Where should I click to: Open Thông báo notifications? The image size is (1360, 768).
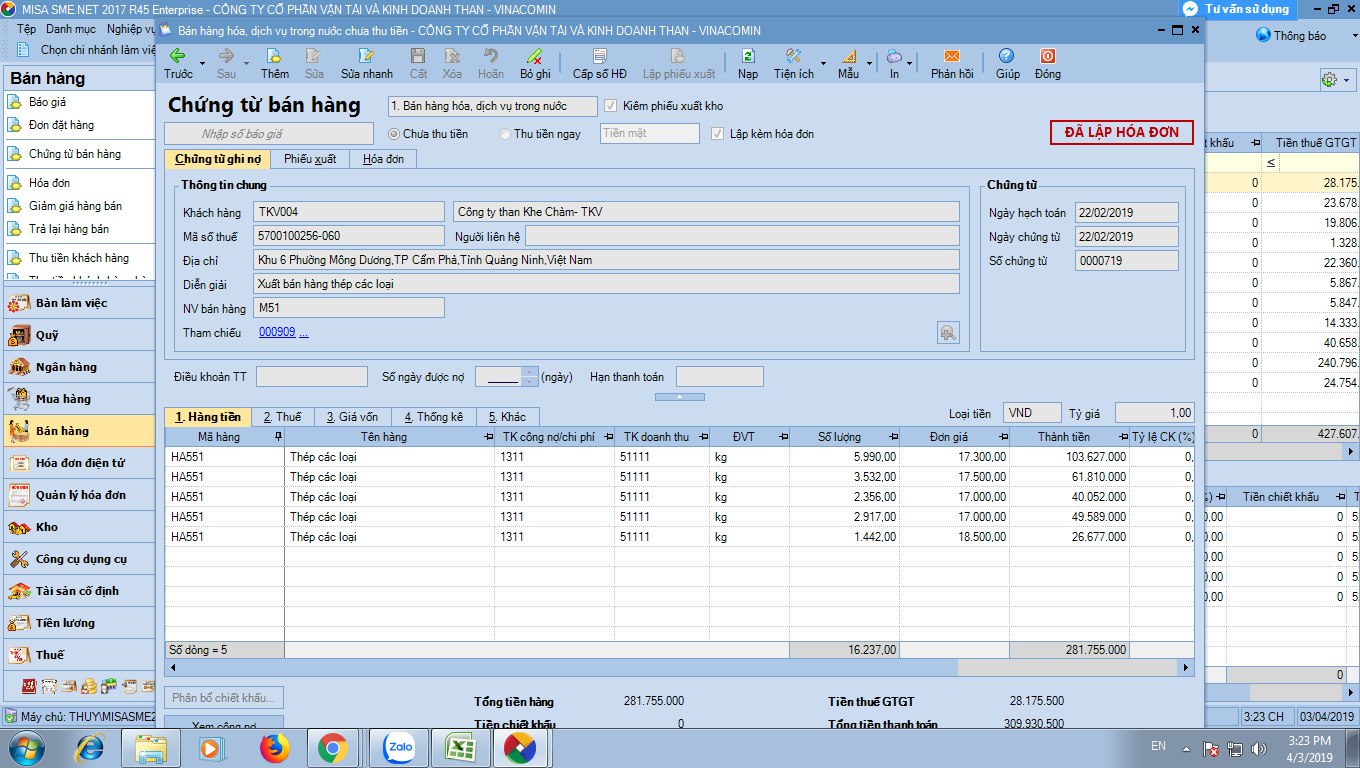point(1291,35)
